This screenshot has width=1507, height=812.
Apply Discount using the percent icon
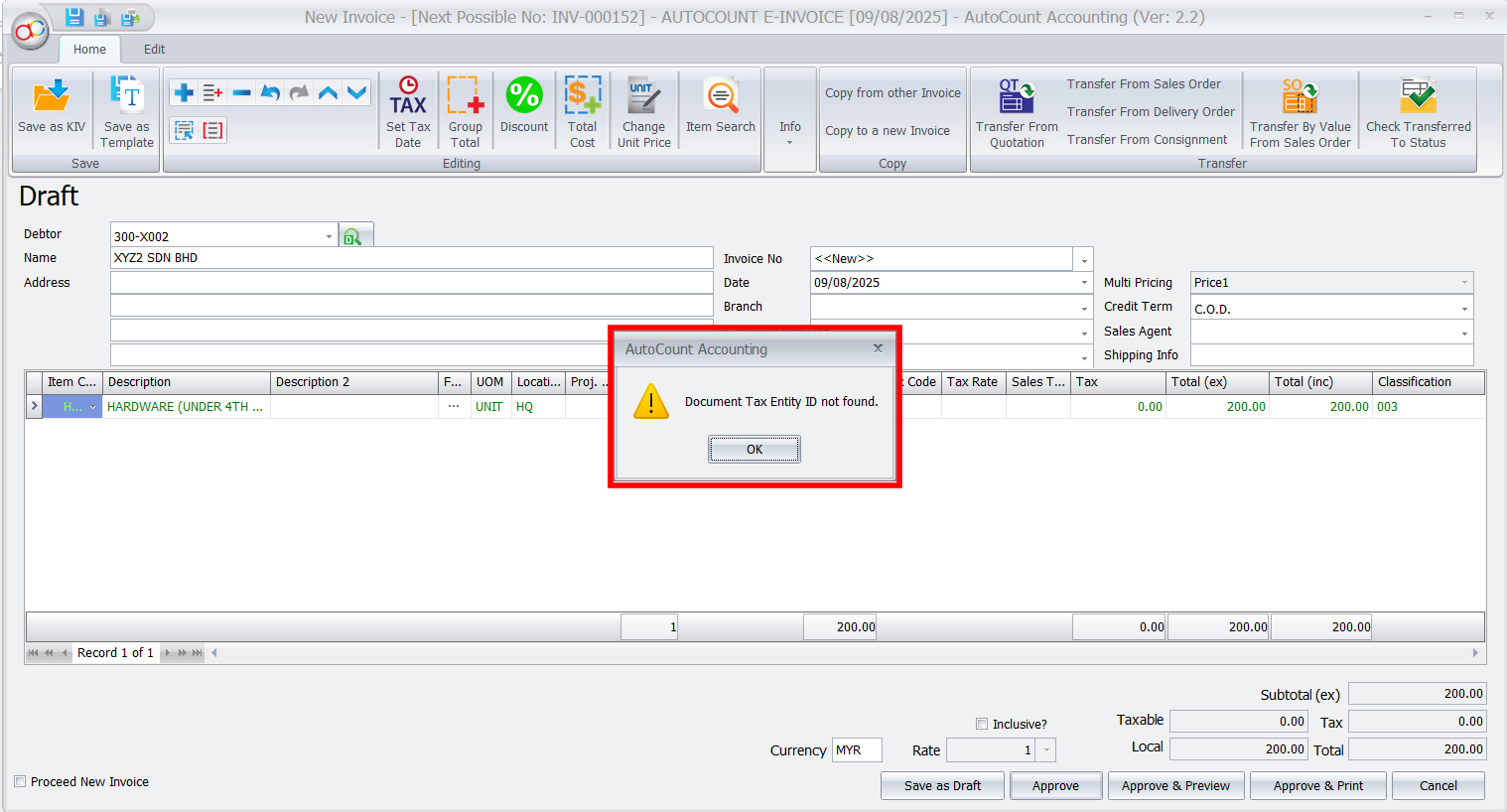(x=524, y=97)
